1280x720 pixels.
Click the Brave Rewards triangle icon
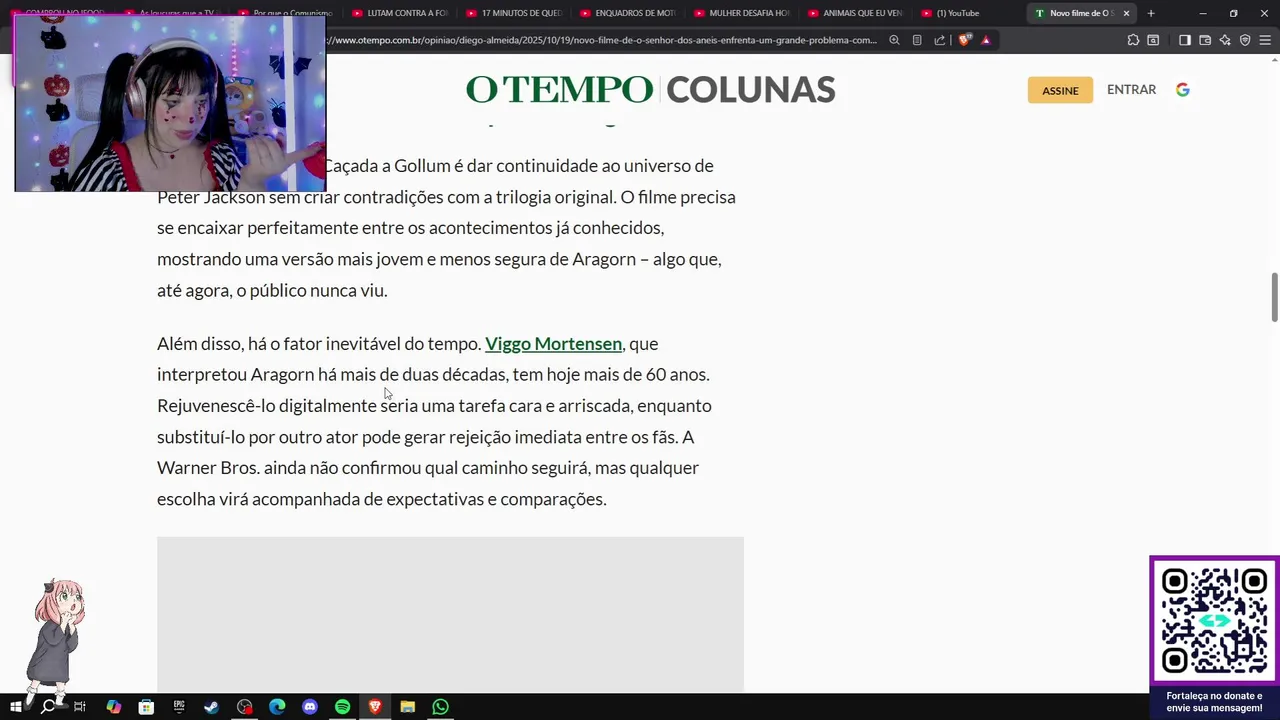tap(986, 40)
